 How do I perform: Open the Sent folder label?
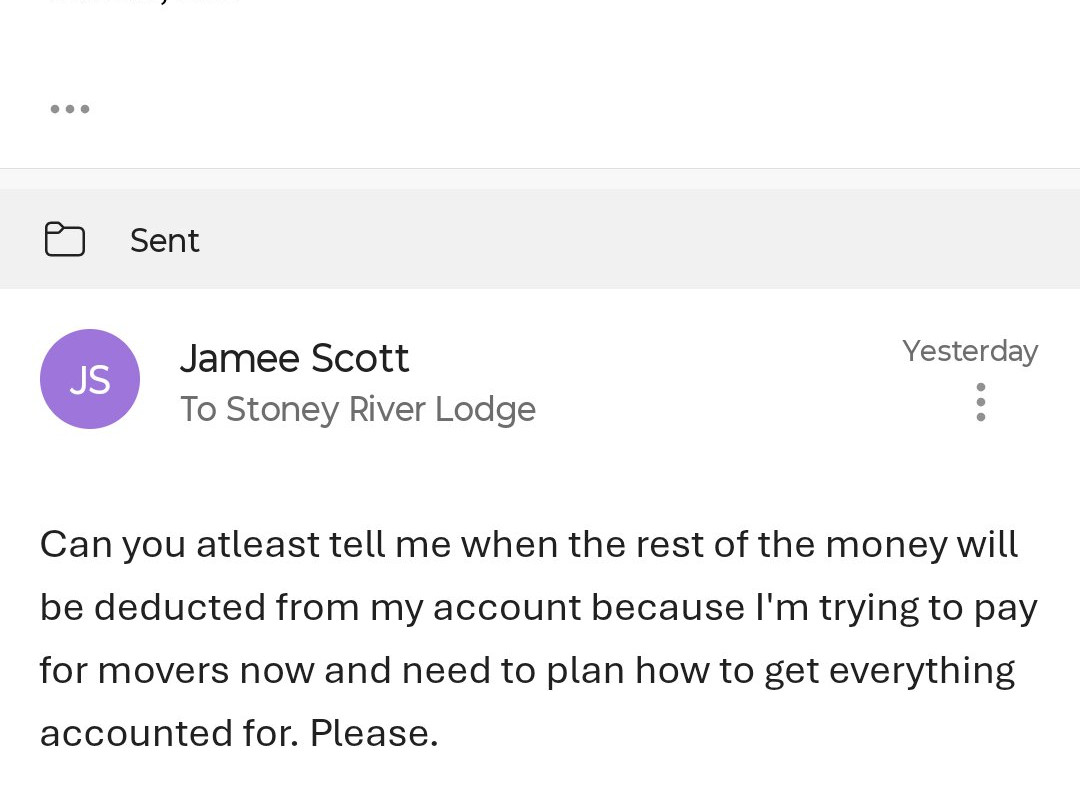[165, 241]
